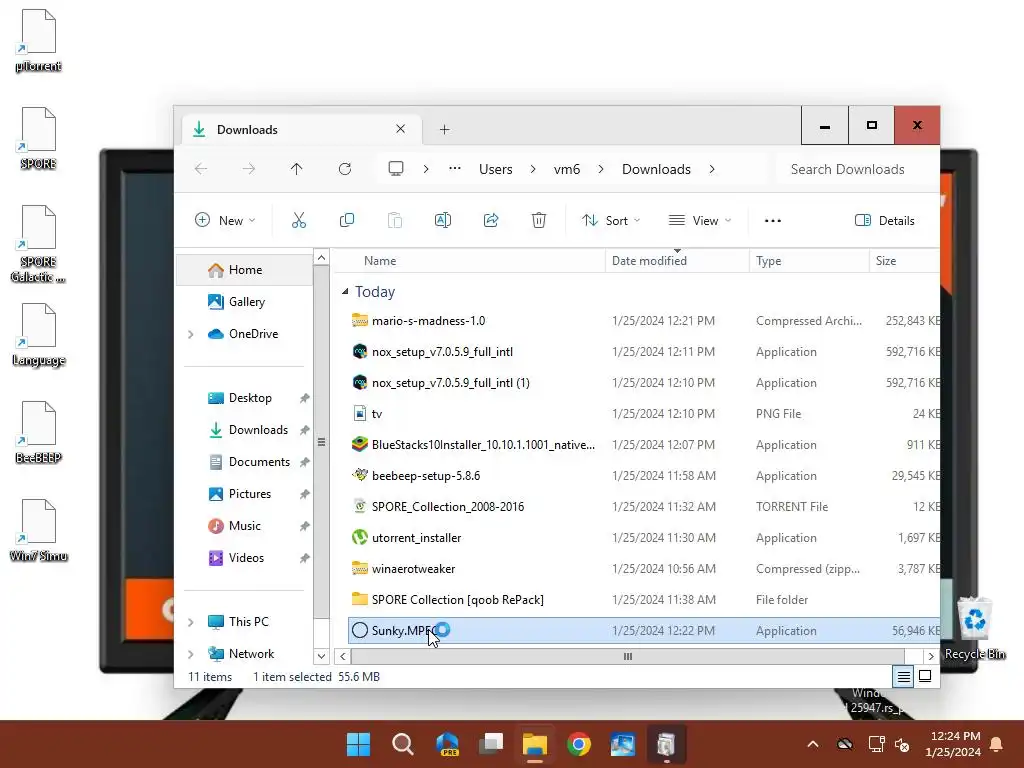
Task: Click the Delete trash icon
Action: [x=539, y=221]
